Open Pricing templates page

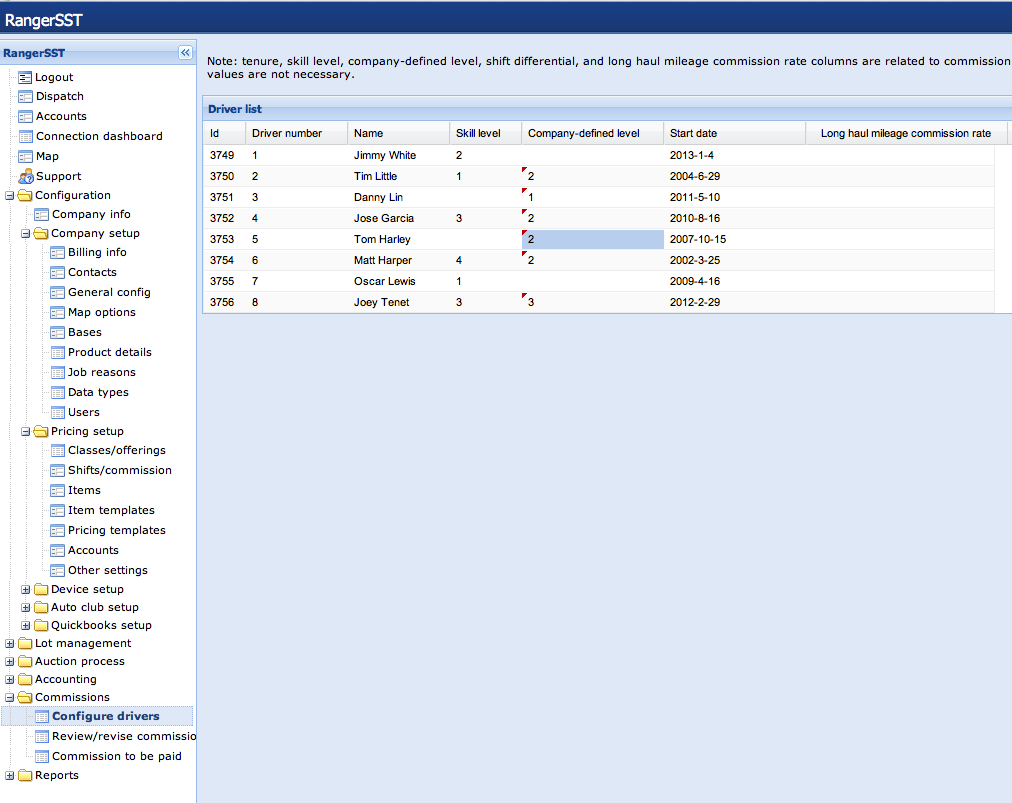tap(116, 530)
